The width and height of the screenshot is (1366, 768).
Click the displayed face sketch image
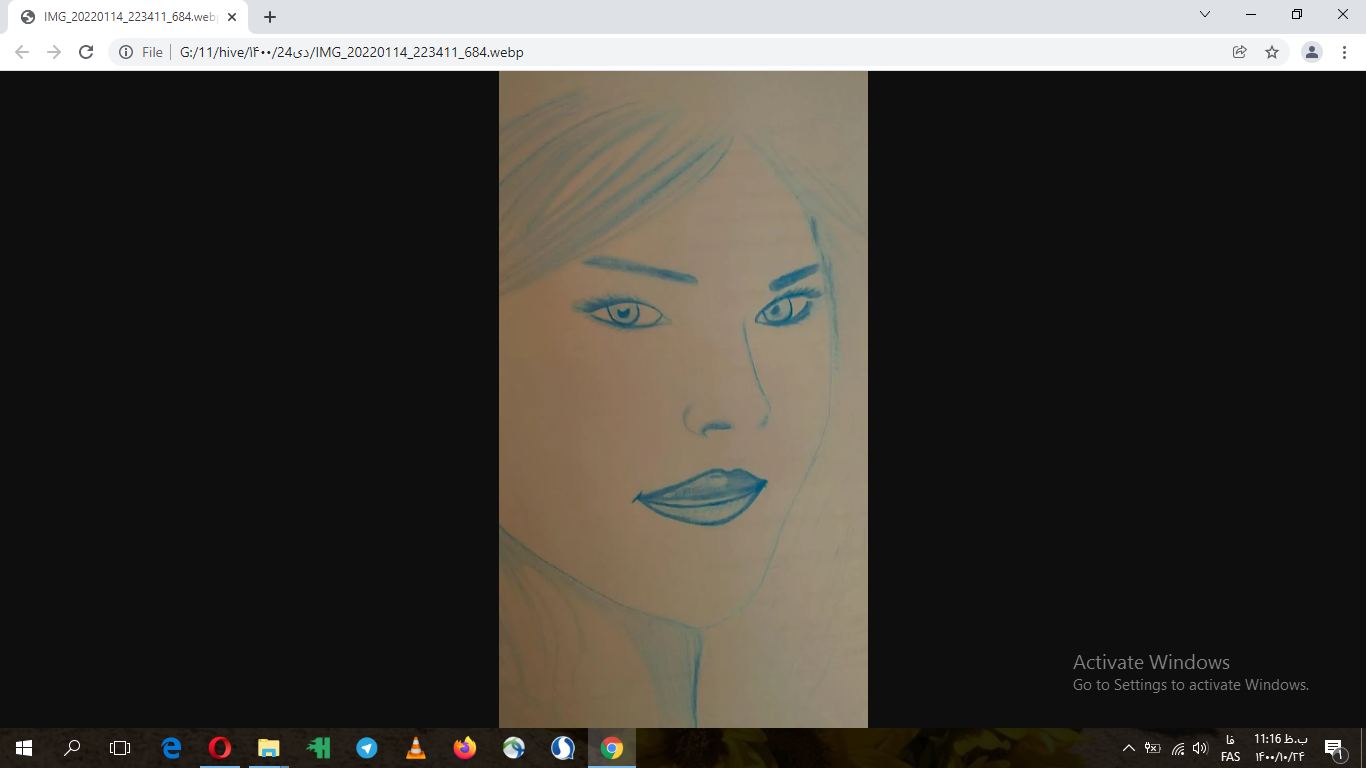(683, 399)
